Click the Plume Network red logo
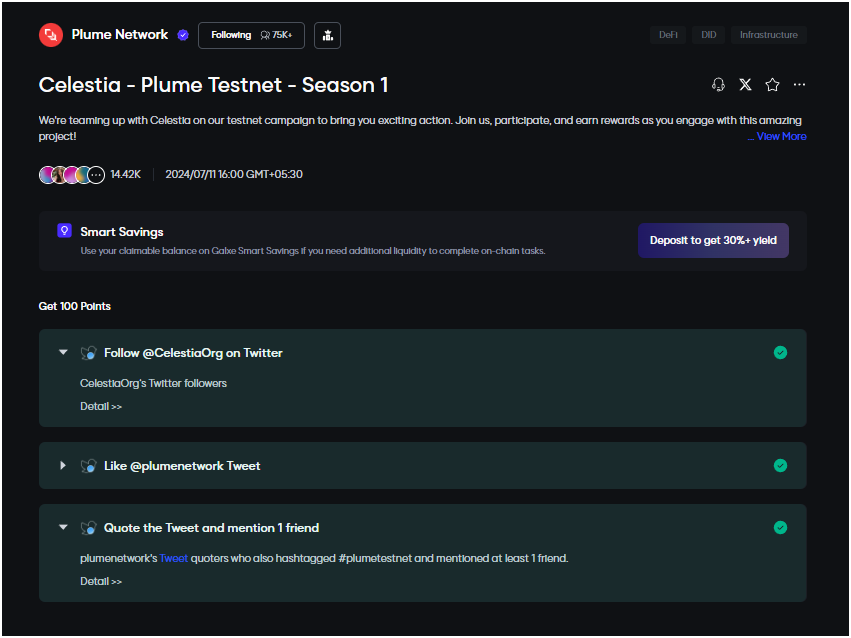The width and height of the screenshot is (851, 638). tap(51, 35)
